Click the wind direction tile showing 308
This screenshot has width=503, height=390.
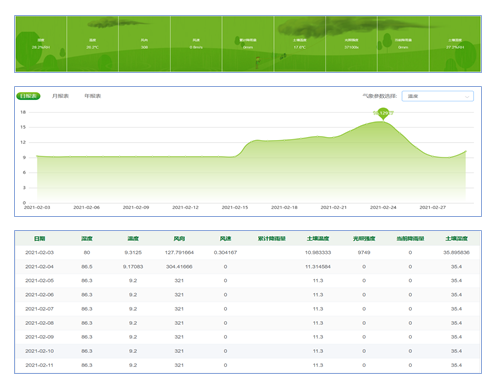pyautogui.click(x=144, y=44)
